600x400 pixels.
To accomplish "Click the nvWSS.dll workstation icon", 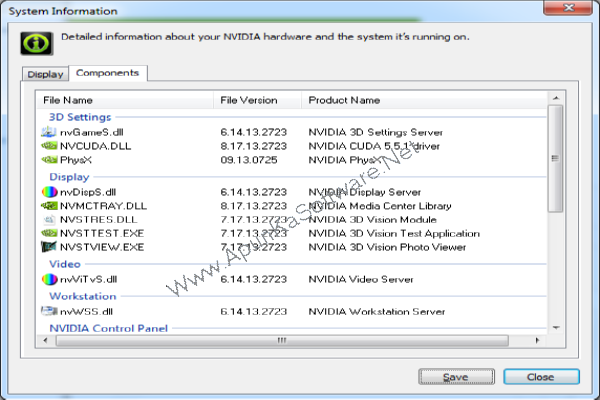I will pyautogui.click(x=49, y=311).
